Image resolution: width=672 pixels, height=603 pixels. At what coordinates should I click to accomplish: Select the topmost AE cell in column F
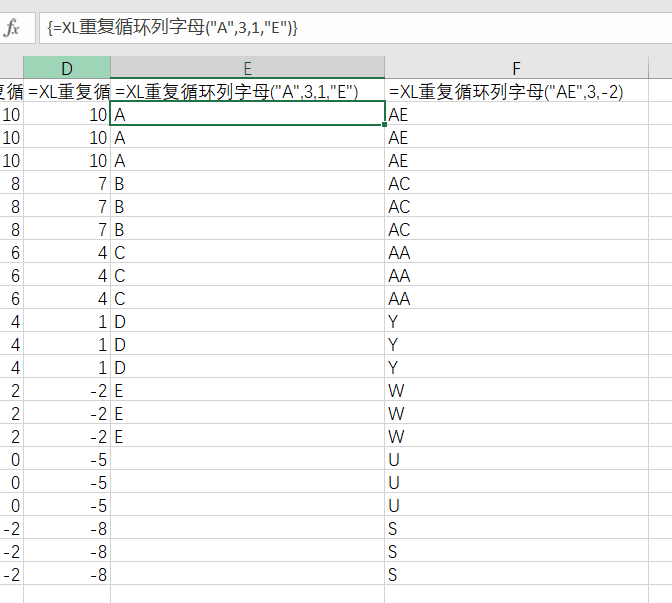516,114
